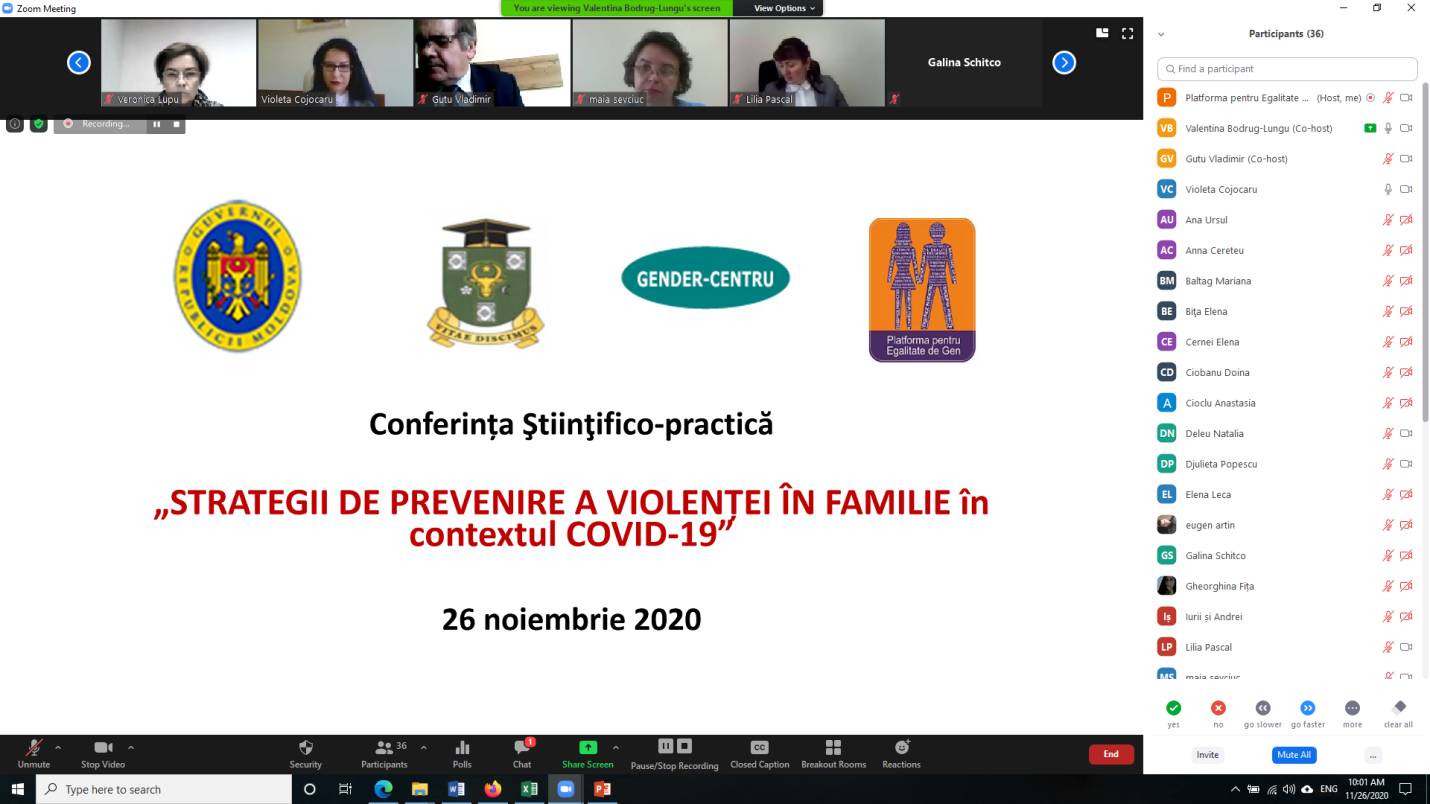The height and width of the screenshot is (804, 1430).
Task: Select maia sevciuc's video thumbnail
Action: point(650,63)
